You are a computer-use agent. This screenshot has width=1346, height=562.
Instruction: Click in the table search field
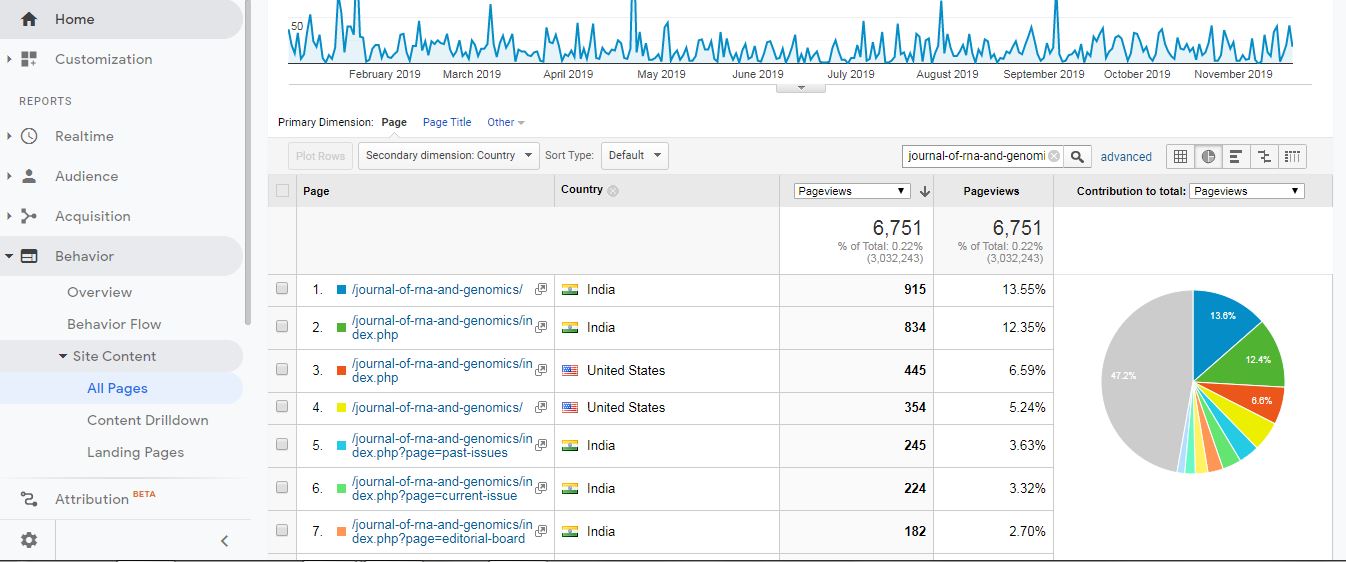point(975,156)
